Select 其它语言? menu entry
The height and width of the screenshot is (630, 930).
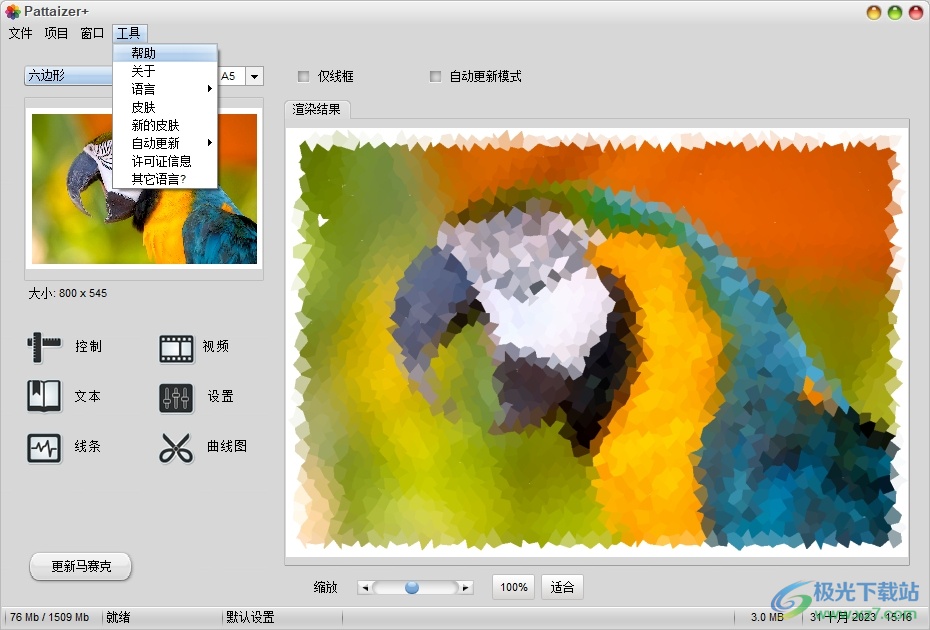(165, 179)
